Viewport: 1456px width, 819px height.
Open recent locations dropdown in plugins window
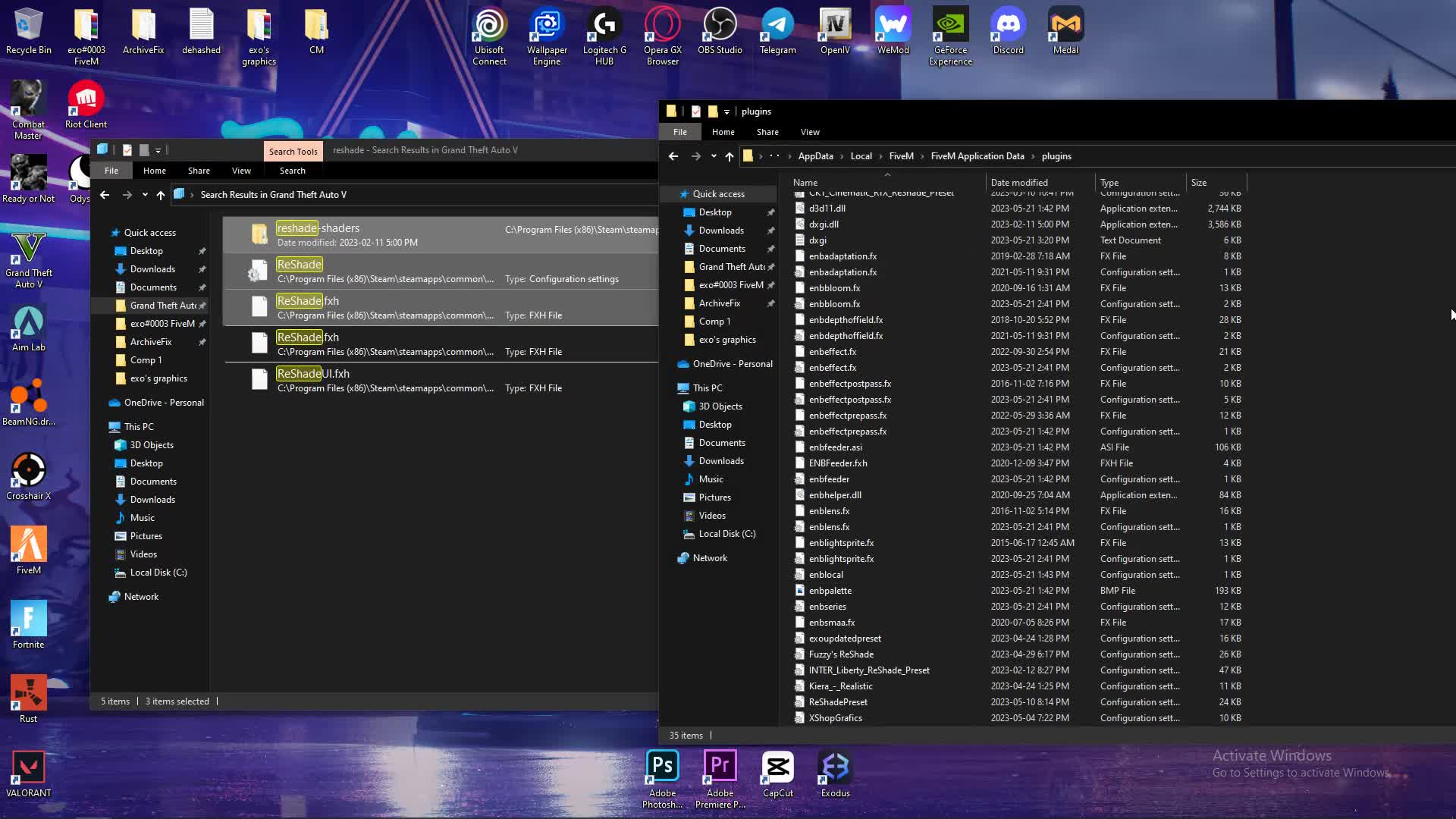coord(714,156)
